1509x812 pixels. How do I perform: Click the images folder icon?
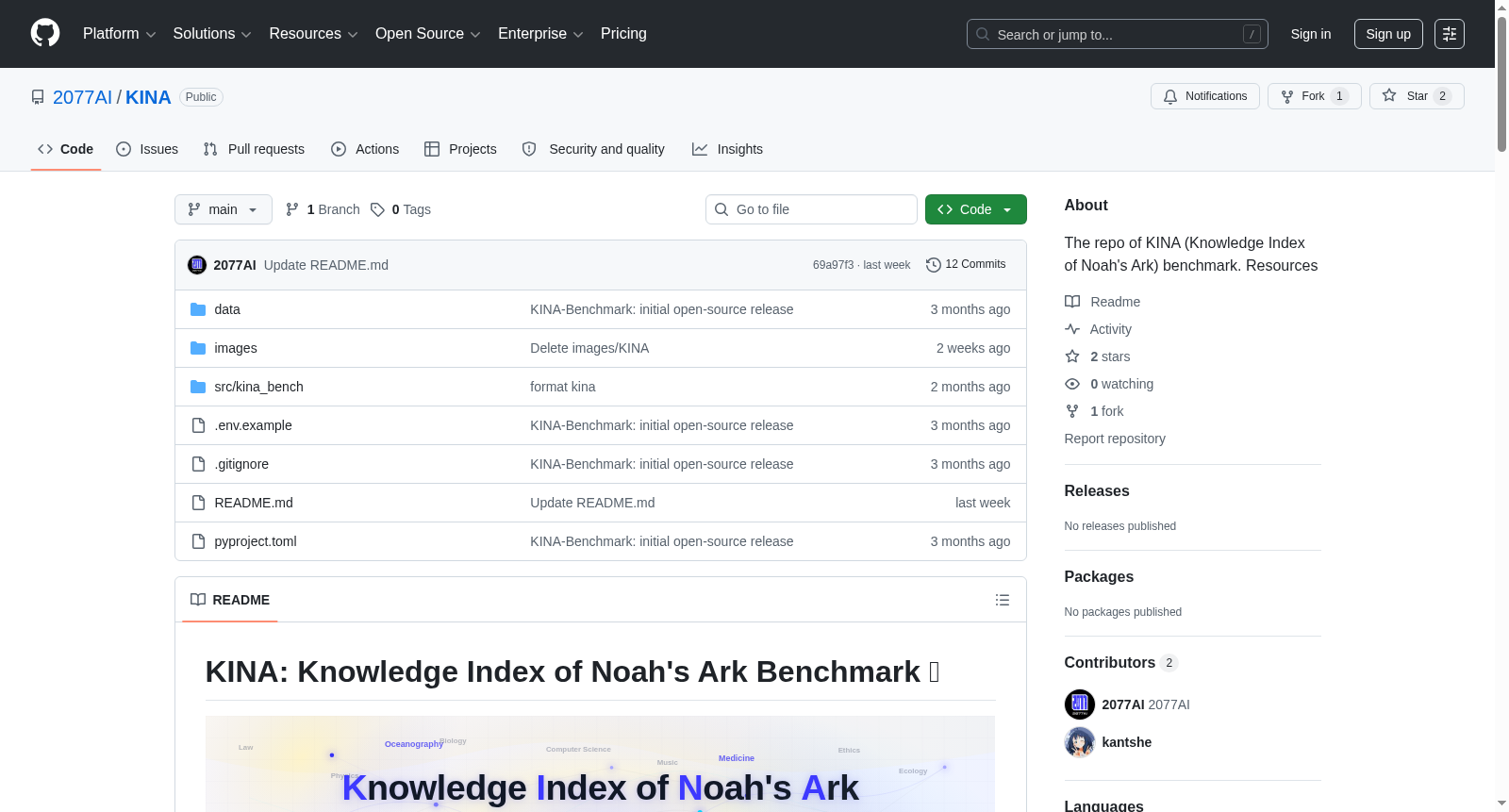pos(198,348)
